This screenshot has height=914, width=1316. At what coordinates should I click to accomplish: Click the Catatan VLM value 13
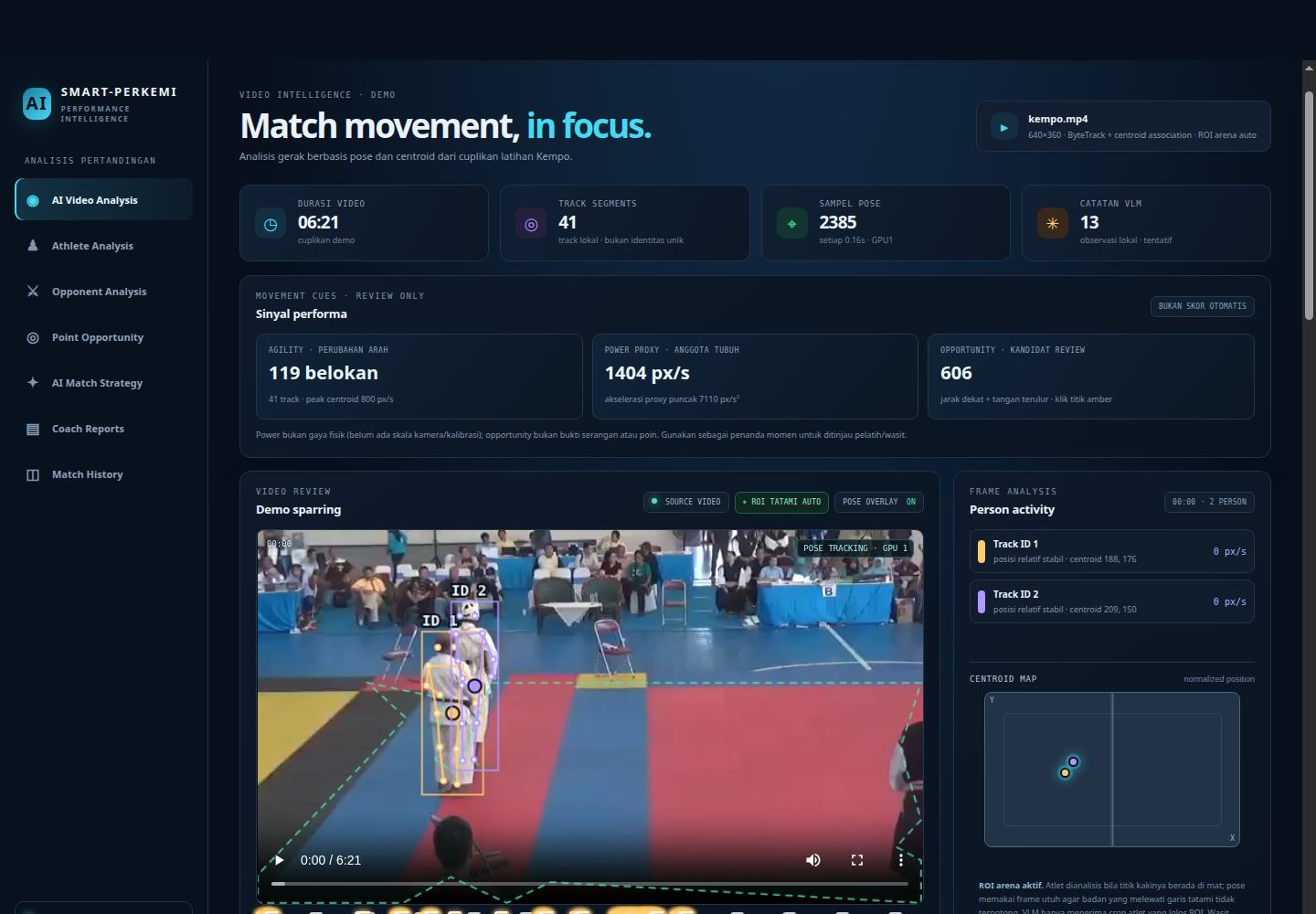[x=1089, y=222]
